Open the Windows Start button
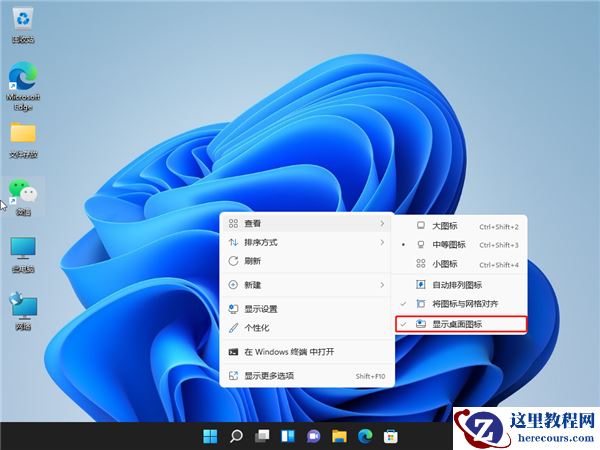This screenshot has height=450, width=600. tap(210, 436)
